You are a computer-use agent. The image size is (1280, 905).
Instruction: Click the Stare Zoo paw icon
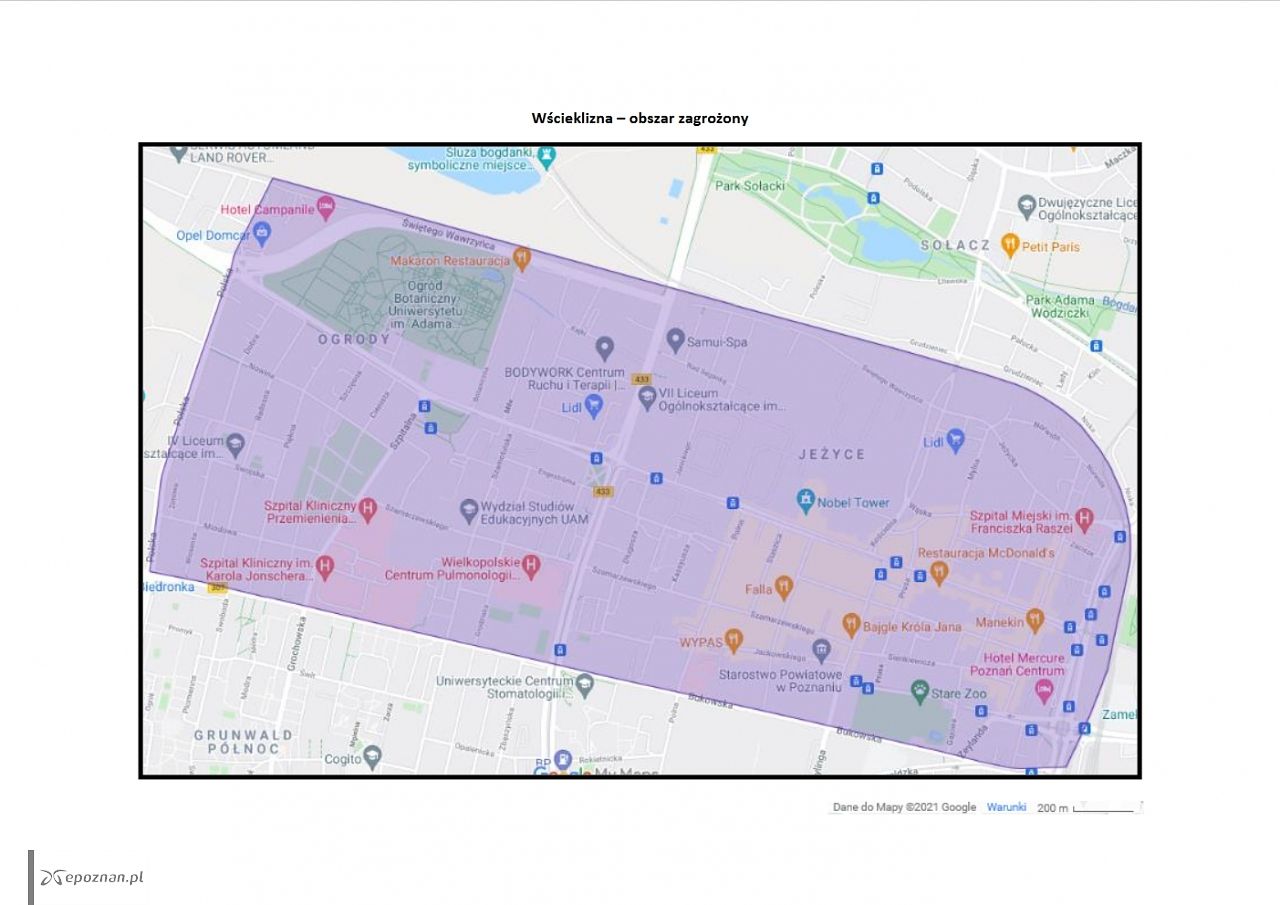[x=920, y=691]
